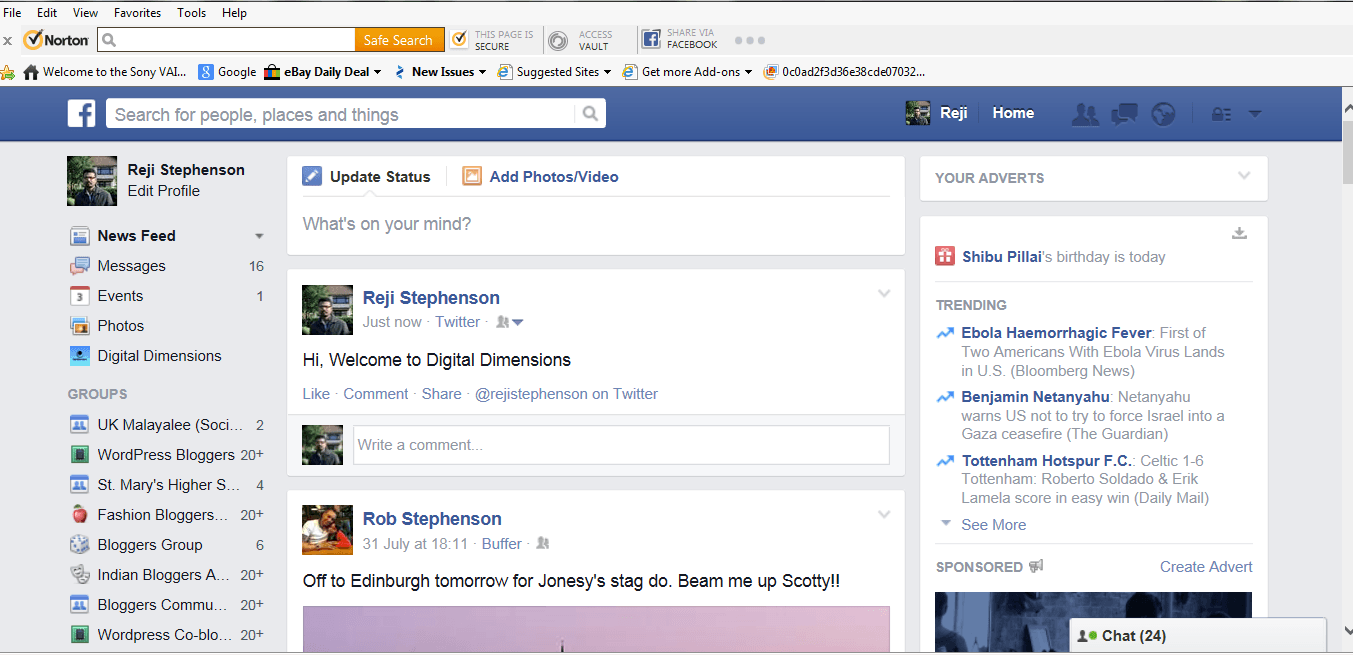
Task: Open the File menu
Action: (x=12, y=13)
